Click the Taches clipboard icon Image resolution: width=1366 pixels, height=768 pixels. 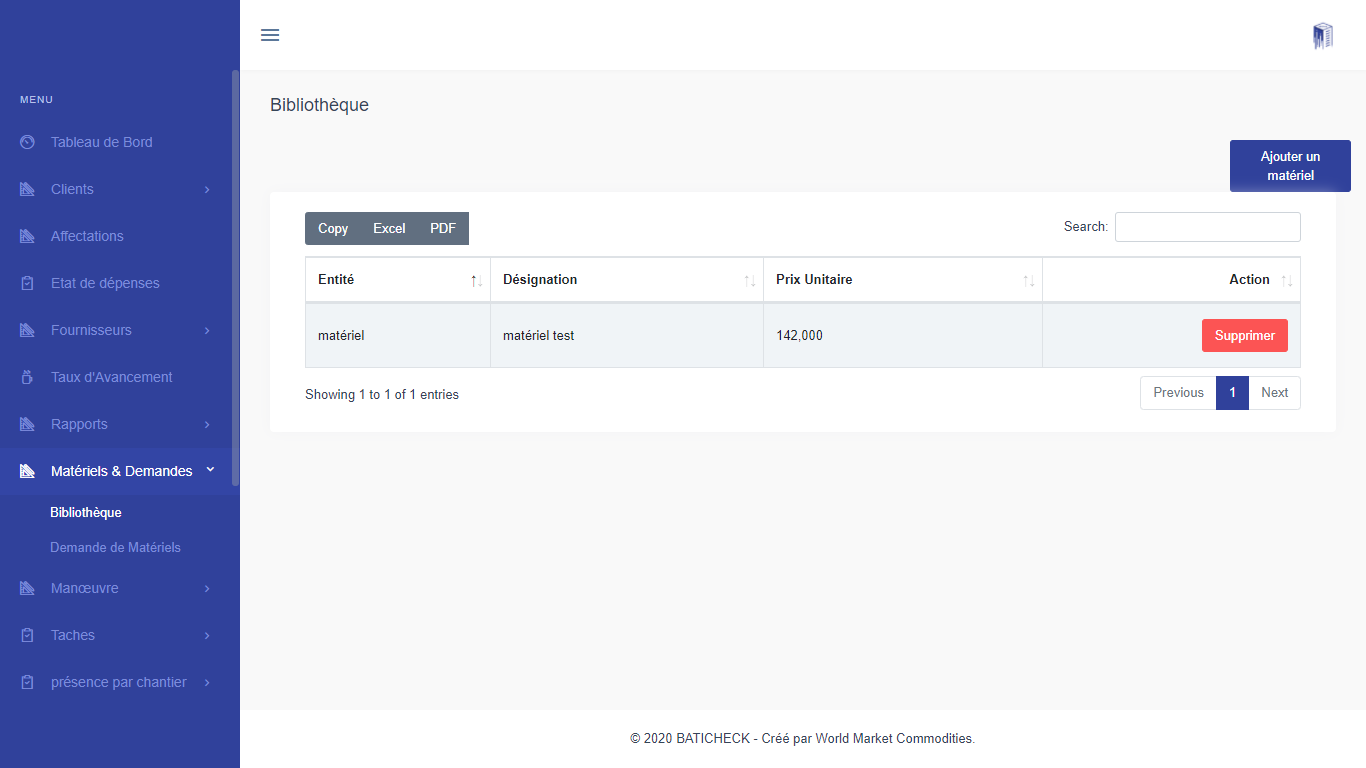click(27, 635)
